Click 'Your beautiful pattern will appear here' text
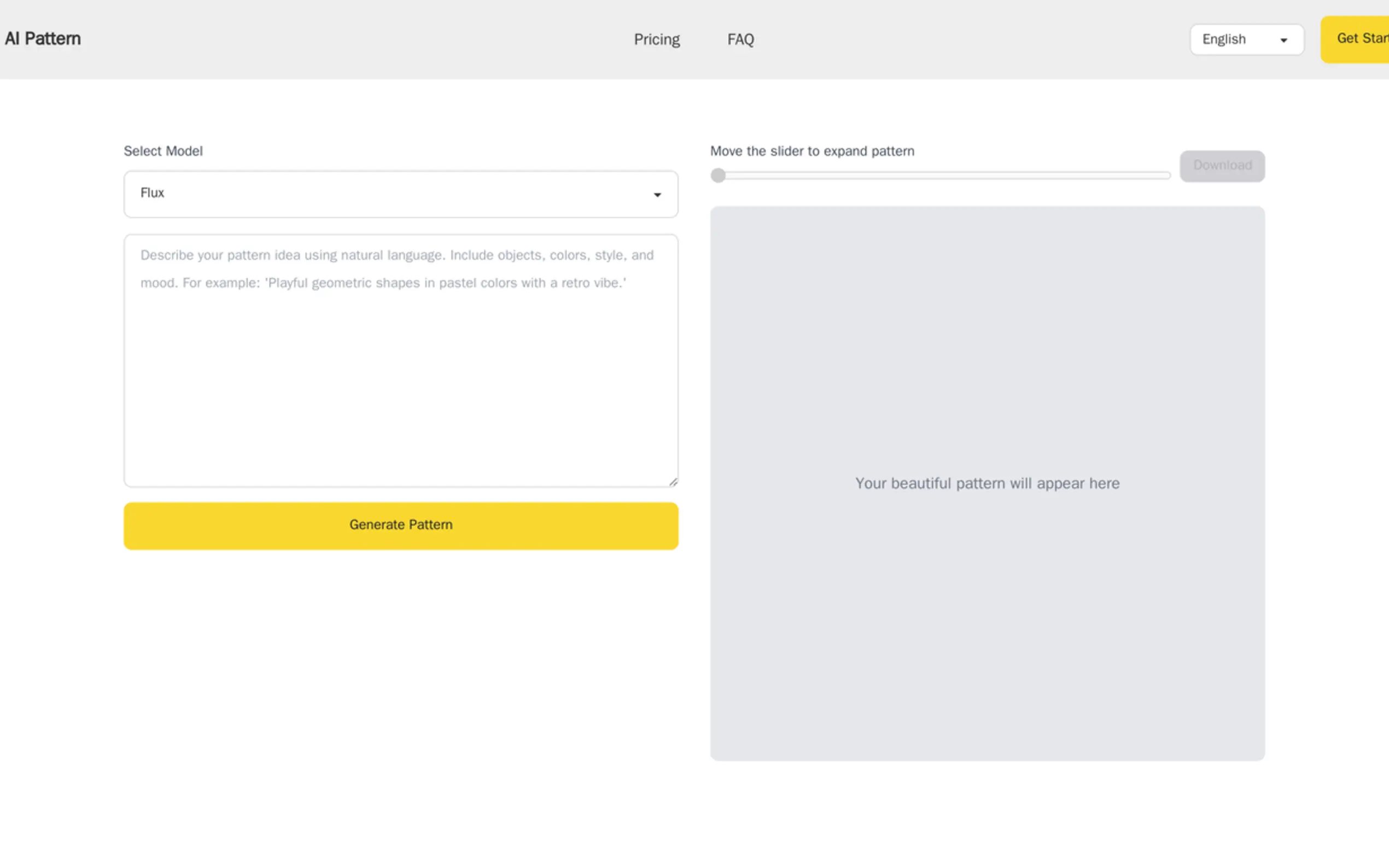Screen dimensions: 1389x868 (987, 483)
